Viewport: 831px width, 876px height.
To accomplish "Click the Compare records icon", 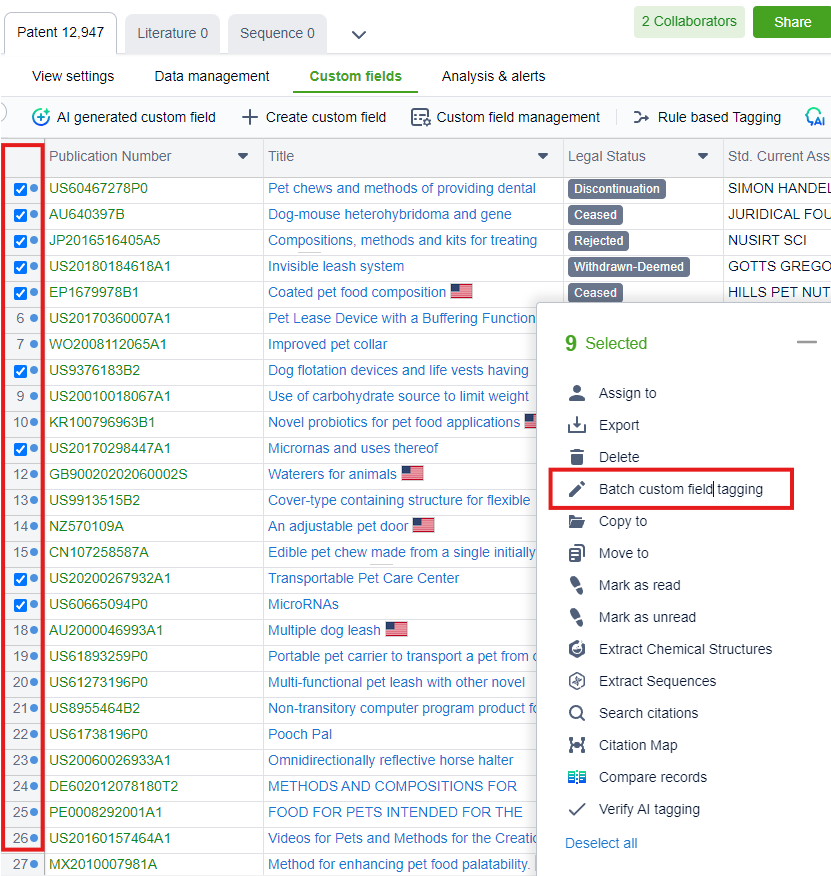I will 577,777.
